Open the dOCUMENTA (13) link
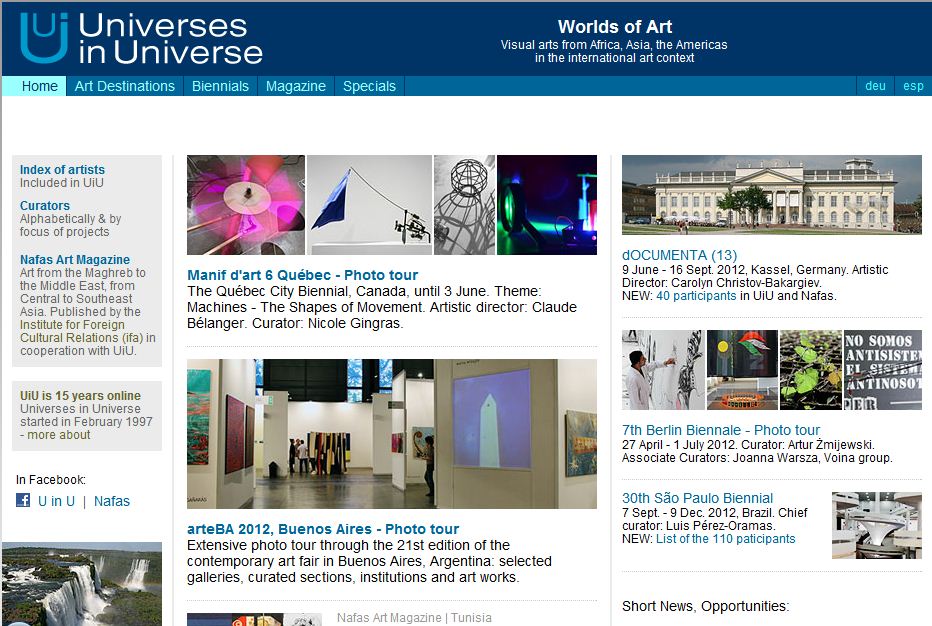932x626 pixels. pos(679,255)
